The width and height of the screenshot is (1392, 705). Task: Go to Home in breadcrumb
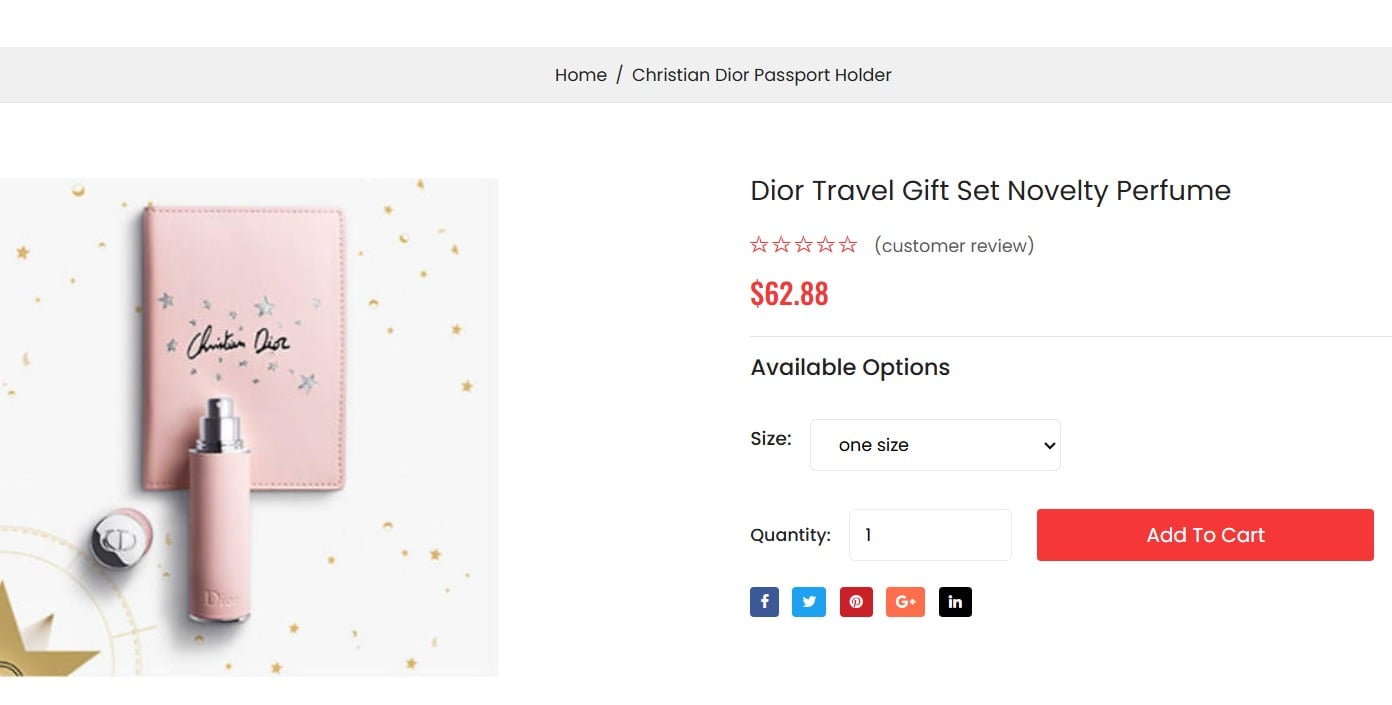[x=581, y=75]
